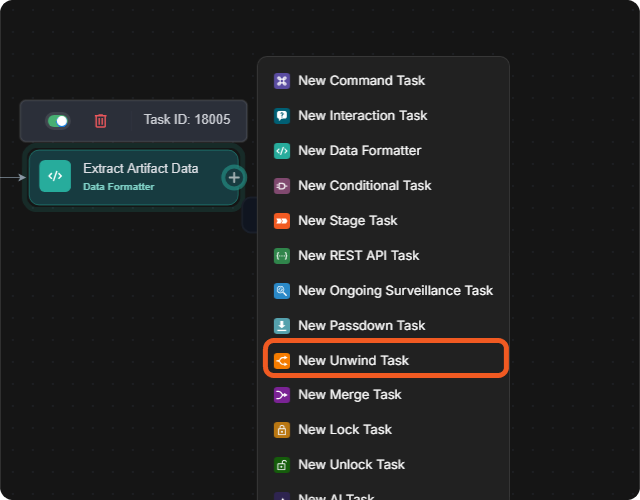Click the New Conditional Task icon

282,186
